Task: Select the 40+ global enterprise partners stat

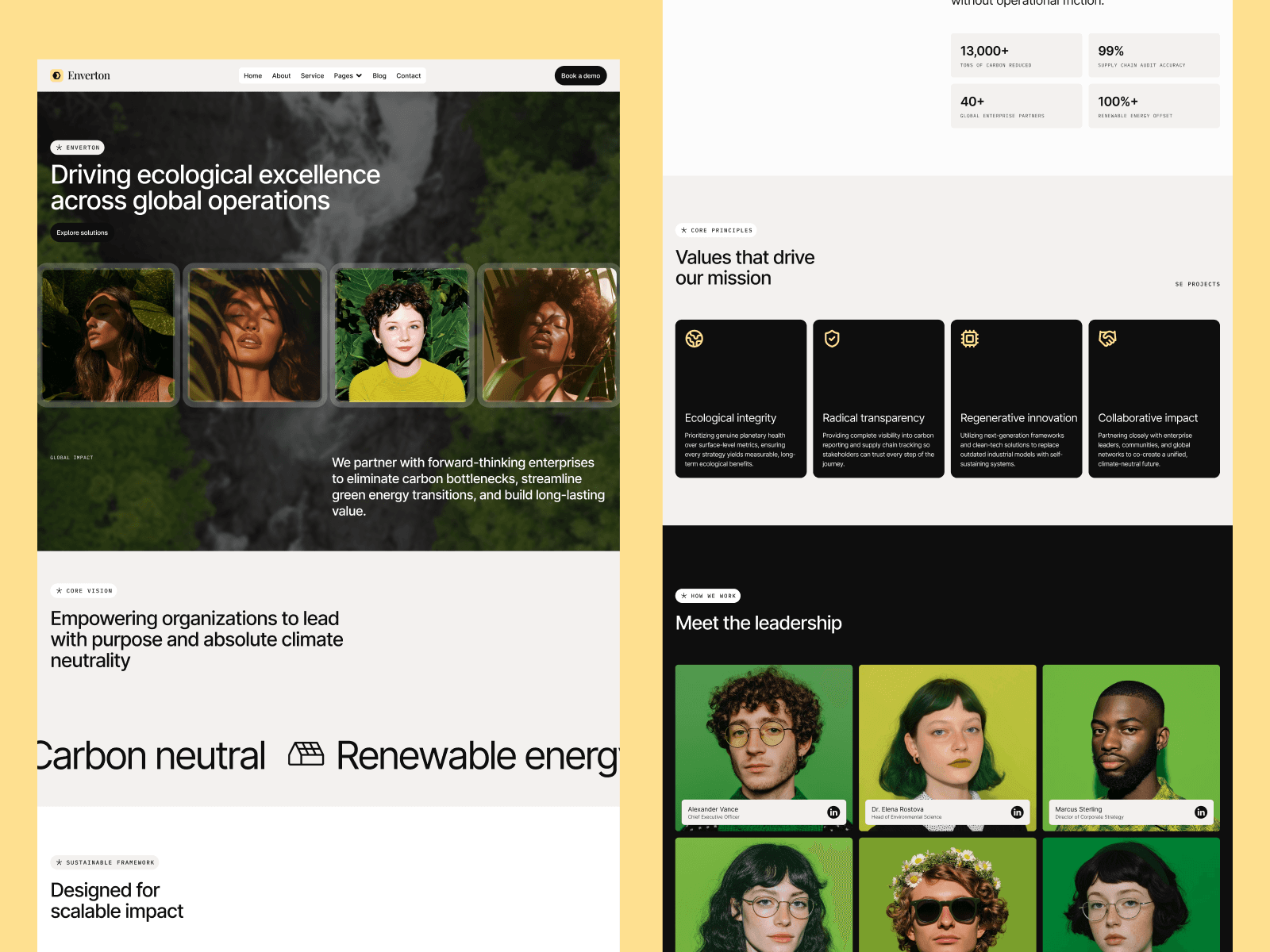Action: pos(1016,106)
